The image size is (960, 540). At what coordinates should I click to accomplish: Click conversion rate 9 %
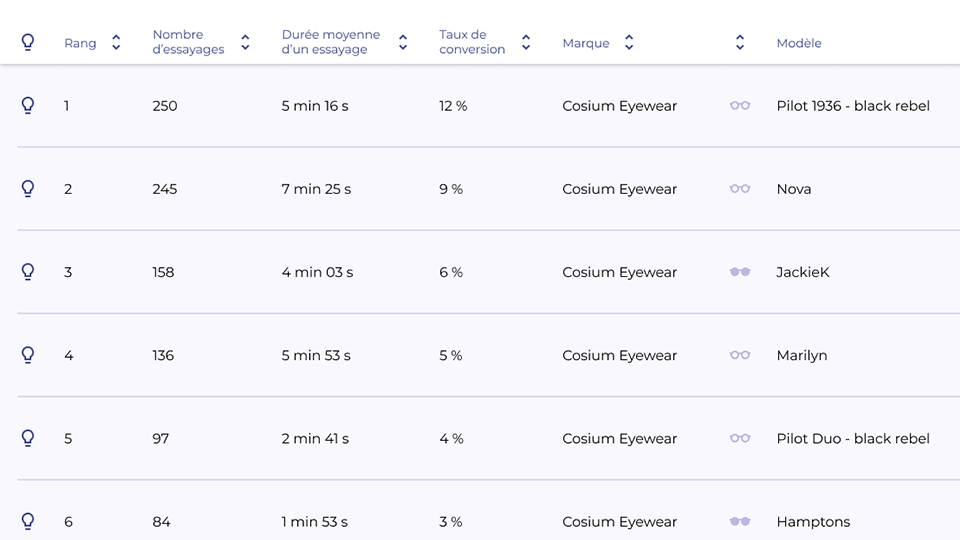pyautogui.click(x=451, y=189)
